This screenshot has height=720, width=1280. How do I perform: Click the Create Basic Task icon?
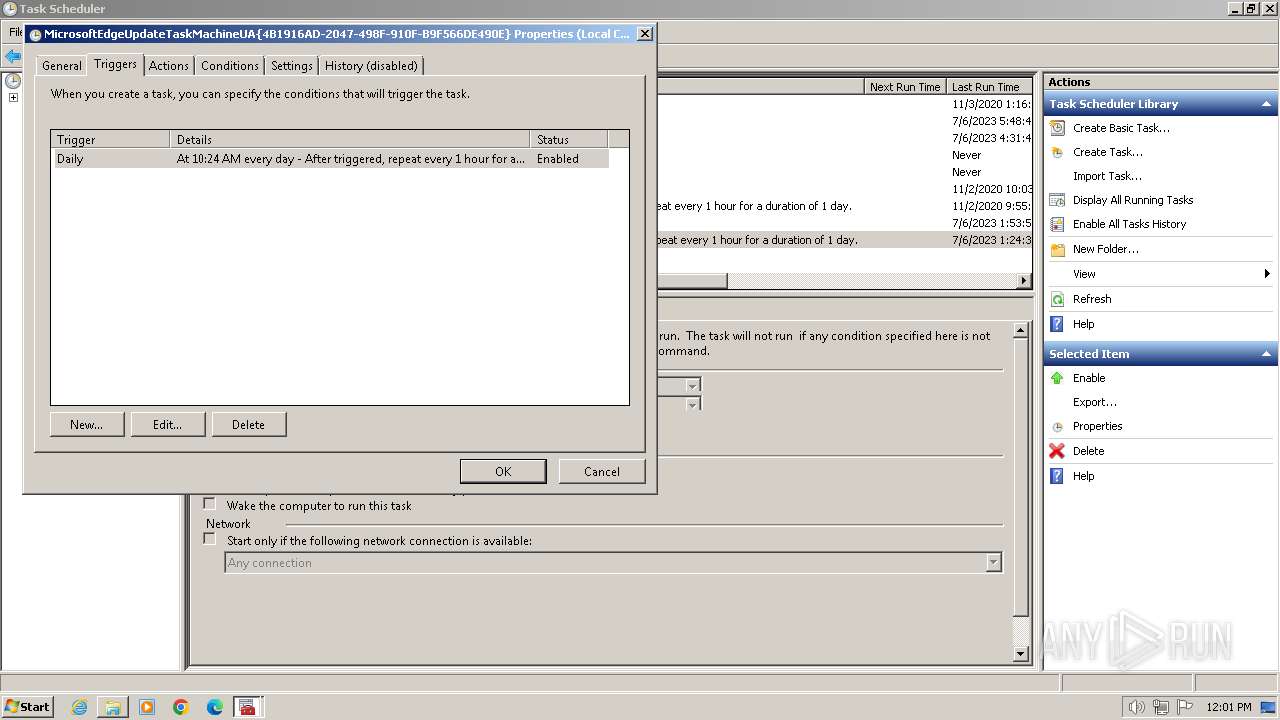tap(1057, 128)
